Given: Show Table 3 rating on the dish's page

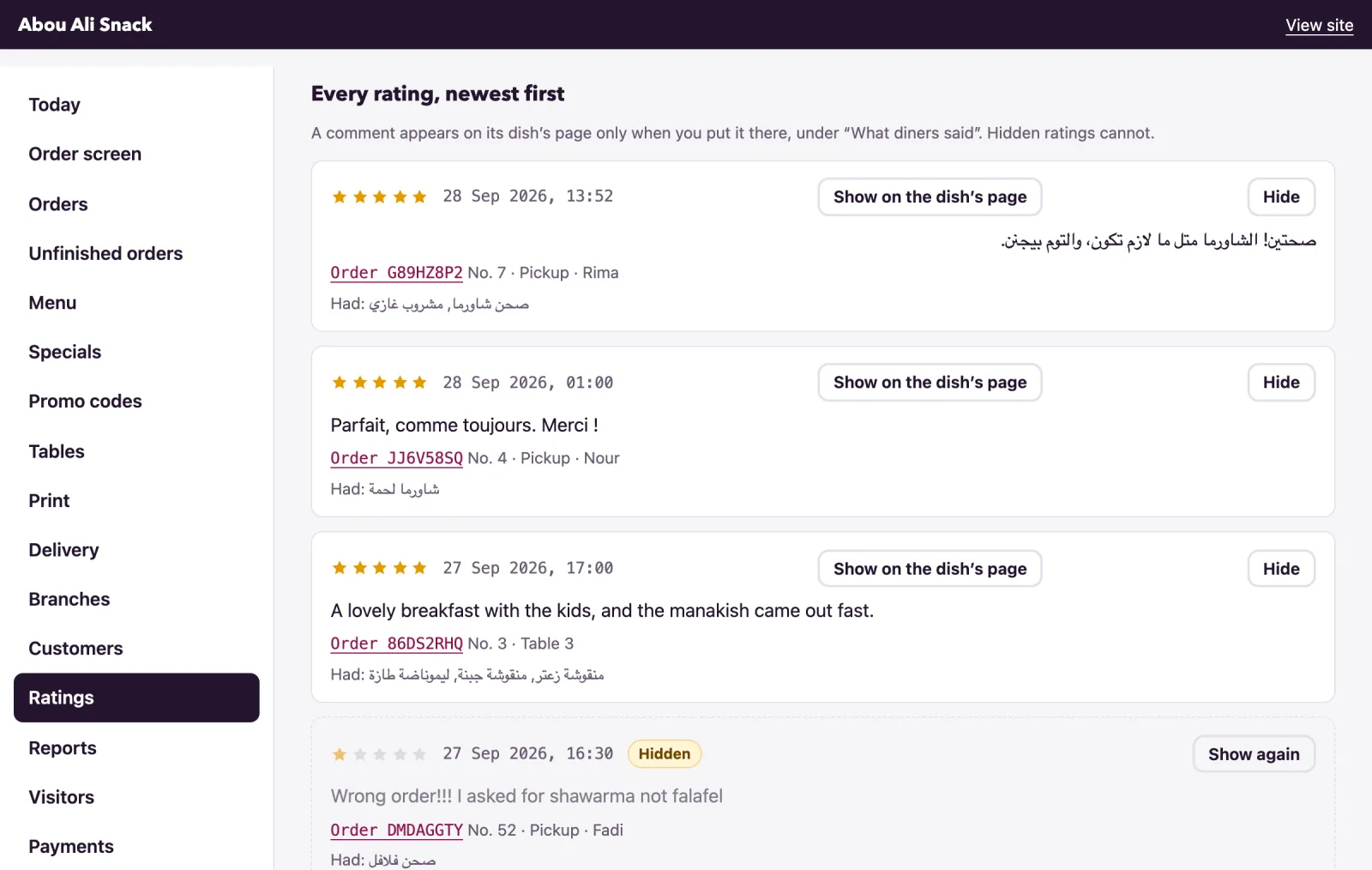Looking at the screenshot, I should coord(930,569).
